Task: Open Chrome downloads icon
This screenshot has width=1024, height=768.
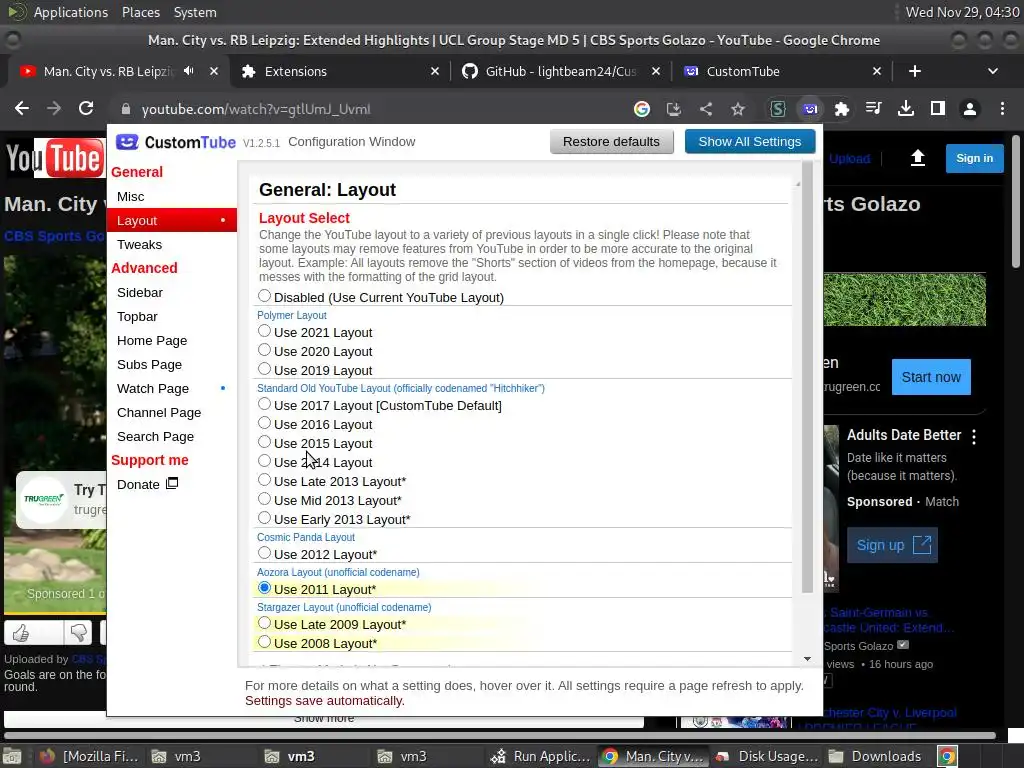Action: (906, 108)
